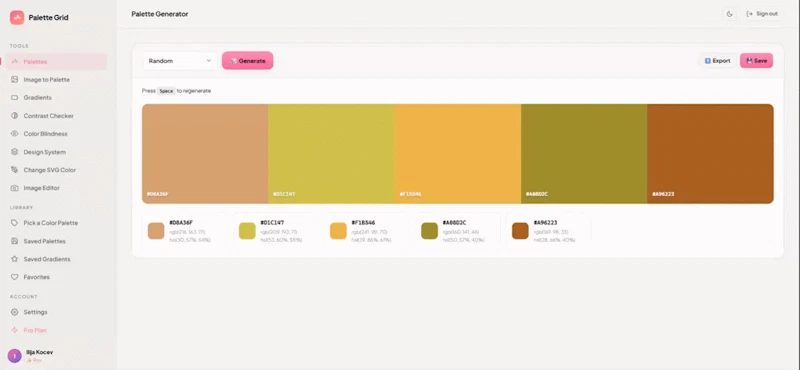Open the Random palette mode dropdown
Image resolution: width=800 pixels, height=370 pixels.
click(x=180, y=61)
